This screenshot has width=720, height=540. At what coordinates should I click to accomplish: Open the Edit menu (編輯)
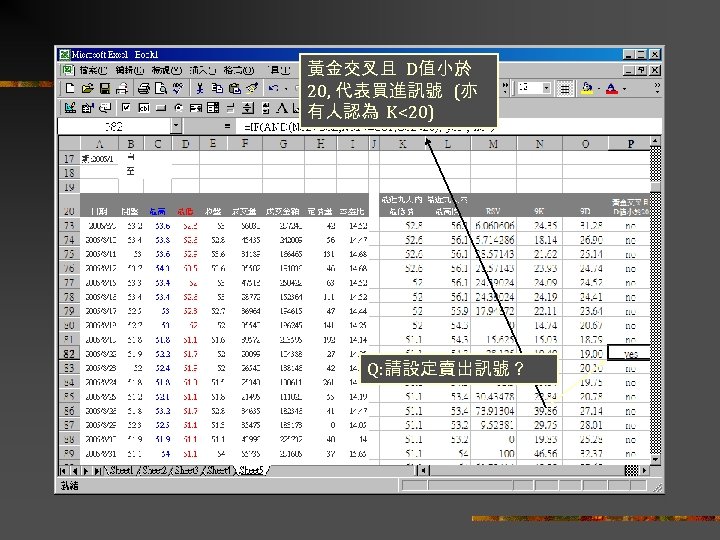[129, 70]
